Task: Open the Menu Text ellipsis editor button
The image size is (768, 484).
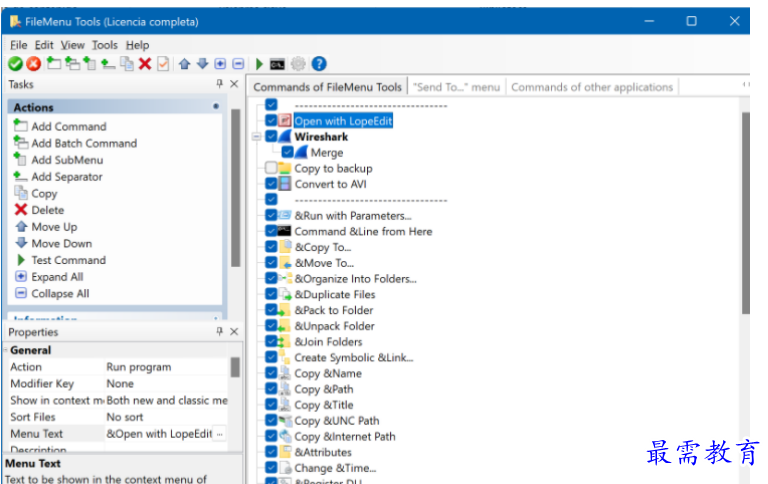Action: click(x=219, y=434)
